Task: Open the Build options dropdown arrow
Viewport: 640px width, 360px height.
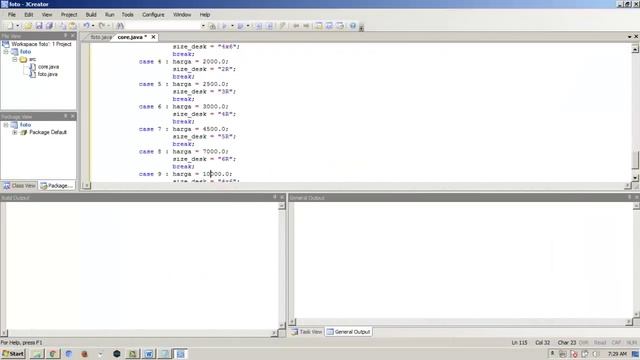Action: click(248, 26)
